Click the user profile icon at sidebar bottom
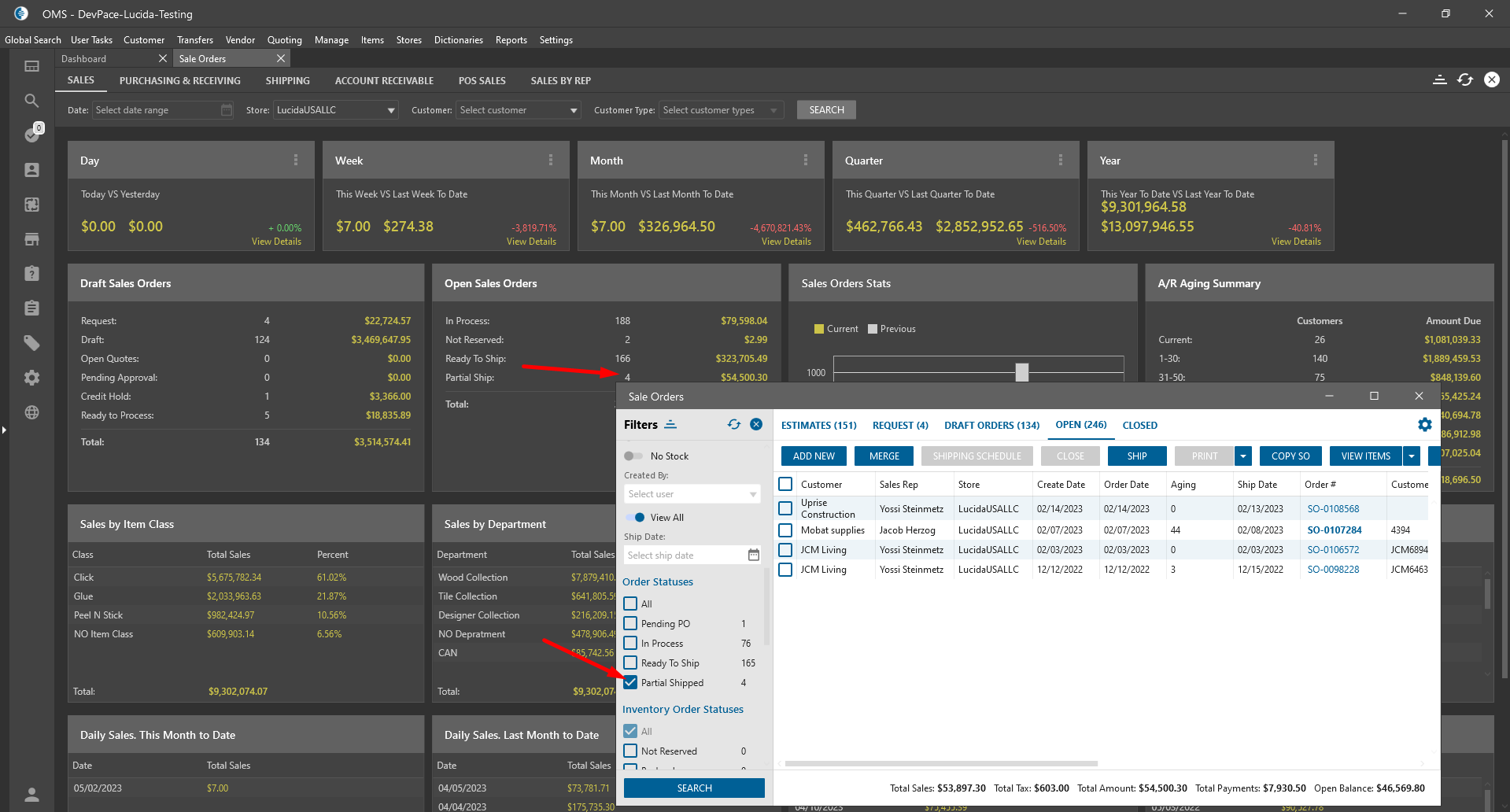Image resolution: width=1510 pixels, height=812 pixels. coord(31,794)
